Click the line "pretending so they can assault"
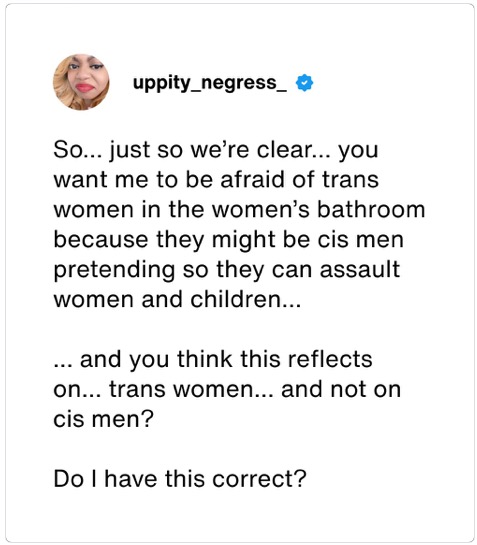This screenshot has height=545, width=477. click(x=227, y=270)
